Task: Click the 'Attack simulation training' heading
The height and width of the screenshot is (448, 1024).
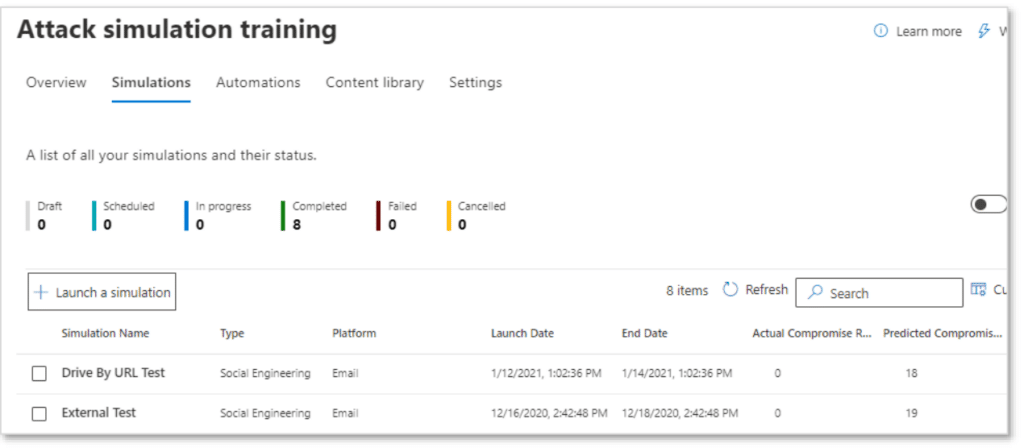Action: click(x=177, y=30)
